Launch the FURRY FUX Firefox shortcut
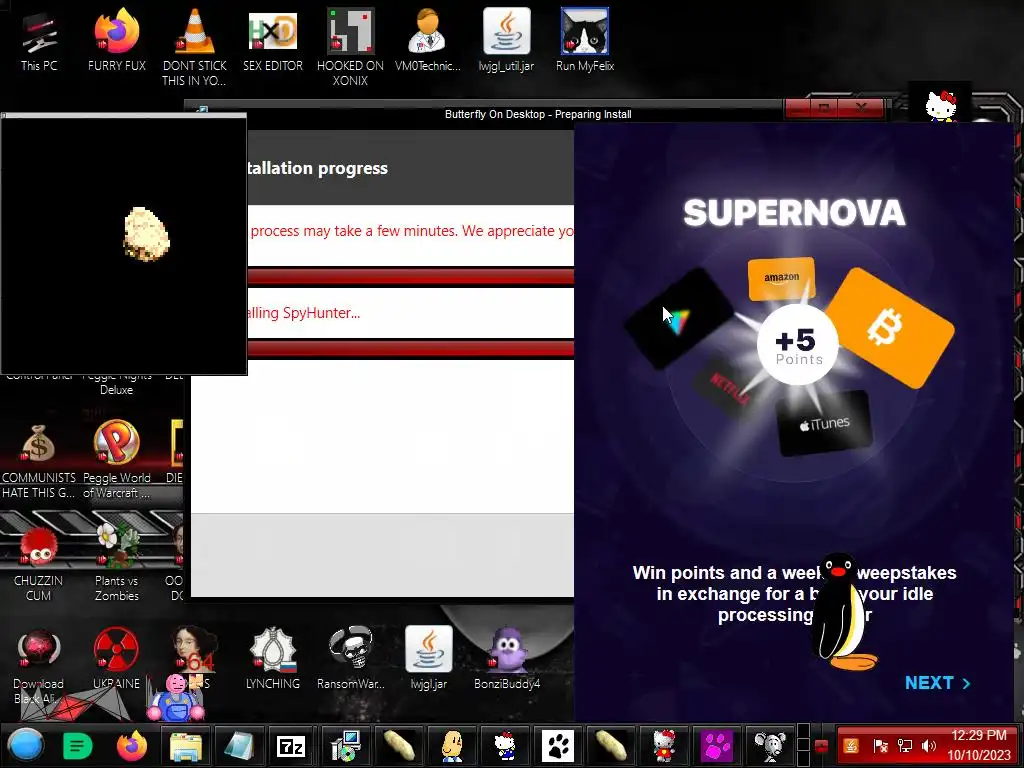The image size is (1024, 768). (x=116, y=40)
